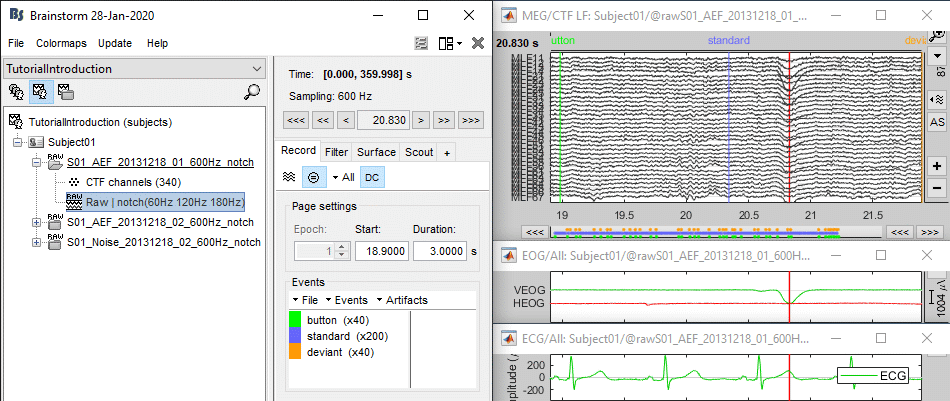Open the database search magnifier
Image resolution: width=950 pixels, height=401 pixels.
click(252, 92)
